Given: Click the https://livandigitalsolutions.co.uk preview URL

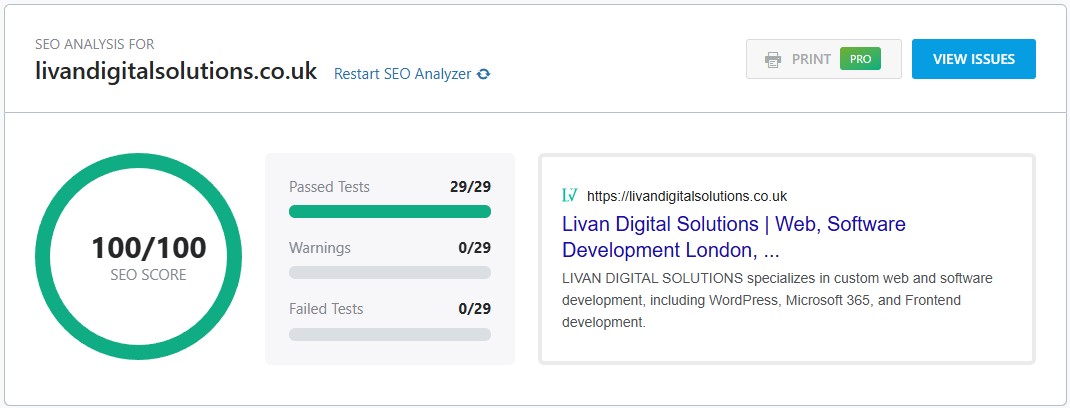Looking at the screenshot, I should 686,196.
